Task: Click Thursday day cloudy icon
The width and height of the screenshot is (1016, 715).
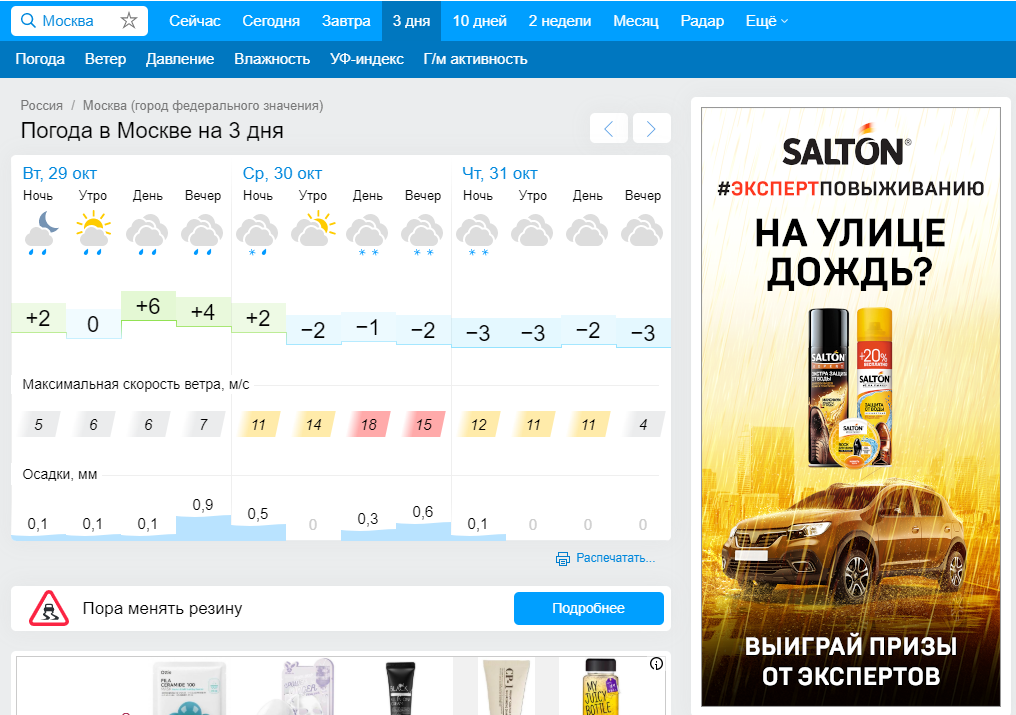Action: click(x=588, y=231)
